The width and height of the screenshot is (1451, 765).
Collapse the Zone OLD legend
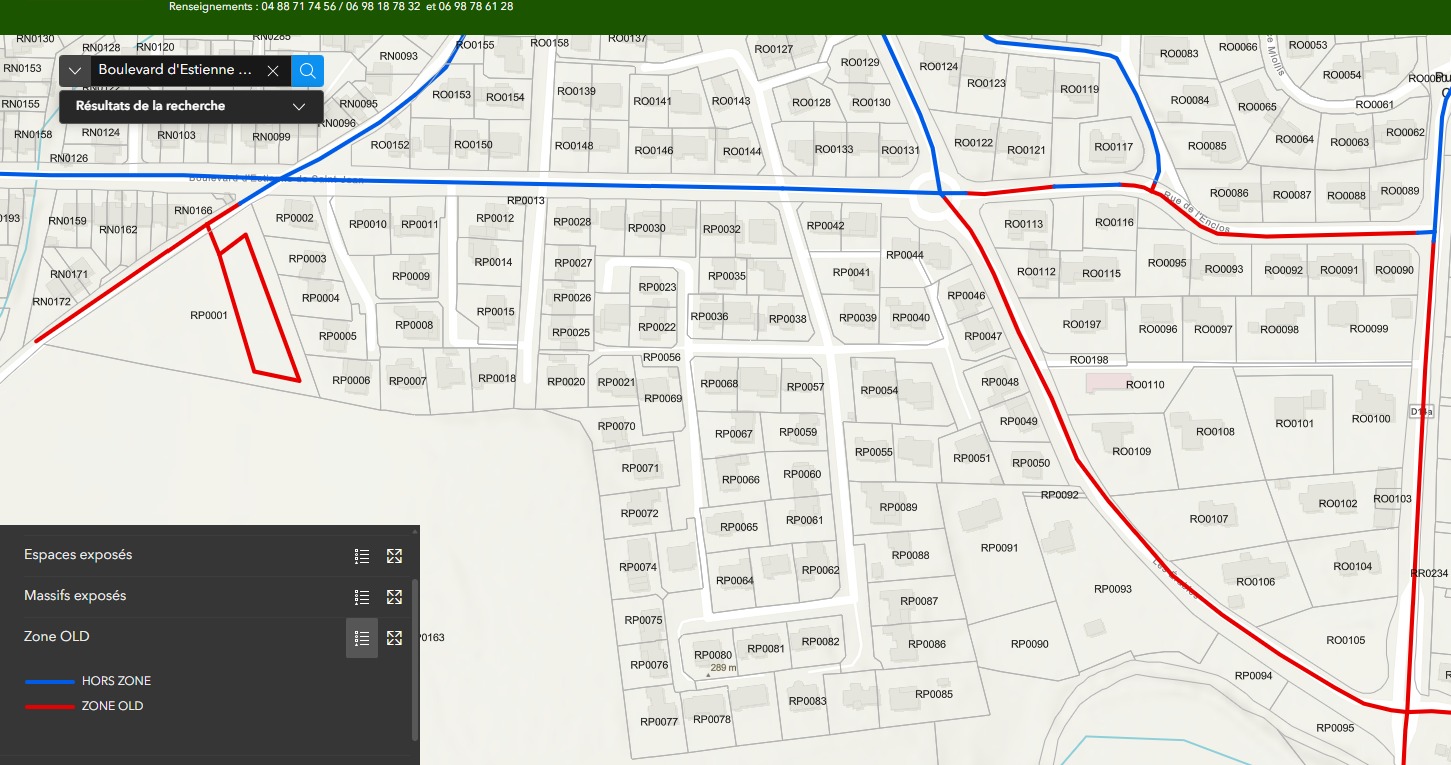pyautogui.click(x=362, y=638)
